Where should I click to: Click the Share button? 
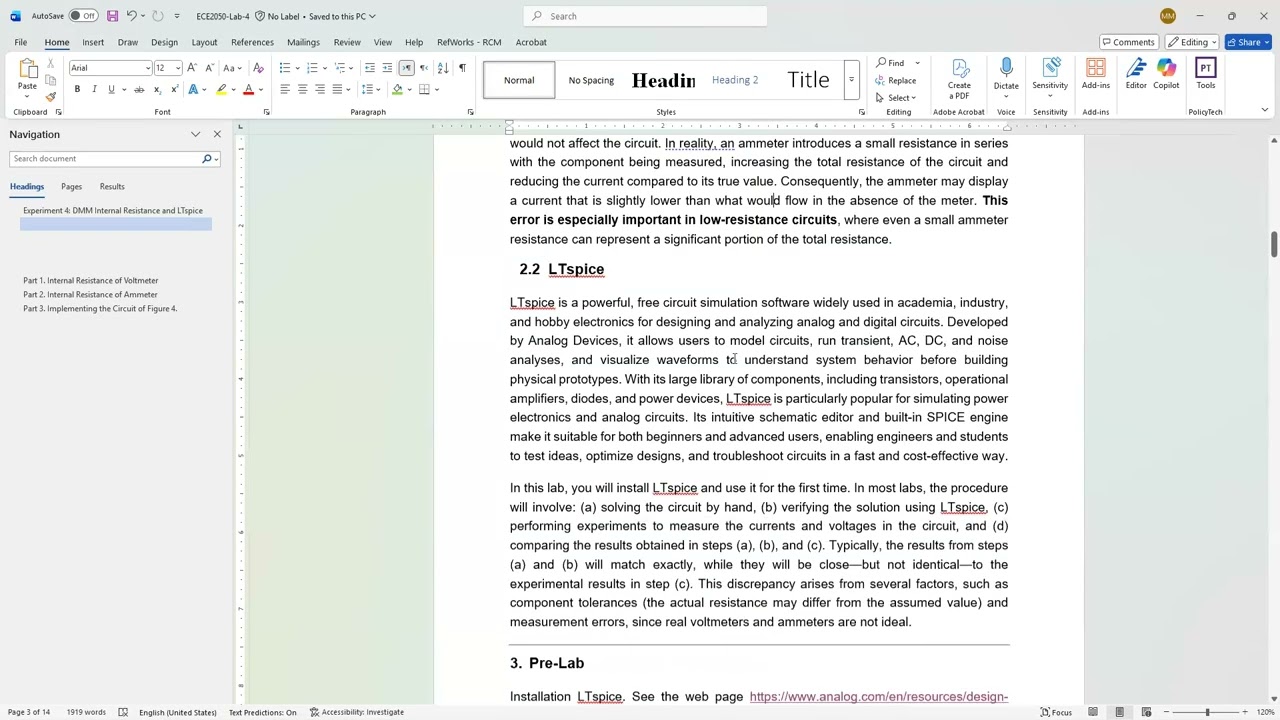click(x=1249, y=42)
